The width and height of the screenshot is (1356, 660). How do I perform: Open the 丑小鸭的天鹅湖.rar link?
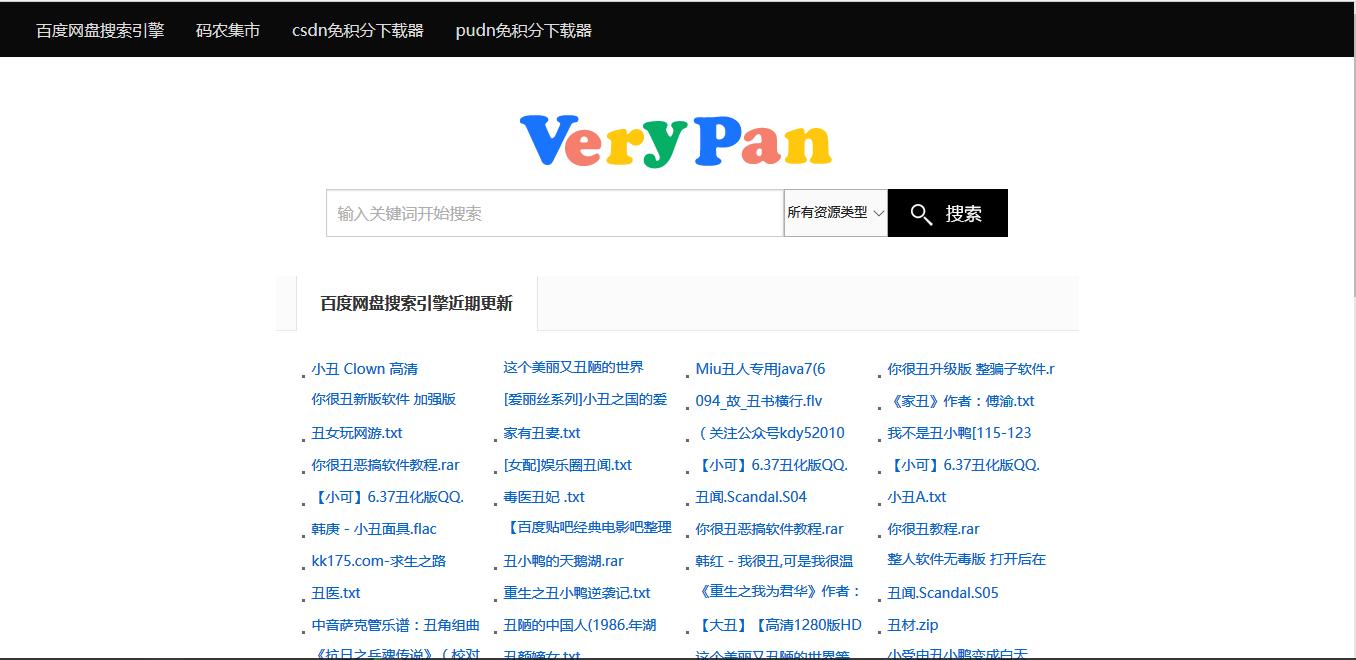564,561
